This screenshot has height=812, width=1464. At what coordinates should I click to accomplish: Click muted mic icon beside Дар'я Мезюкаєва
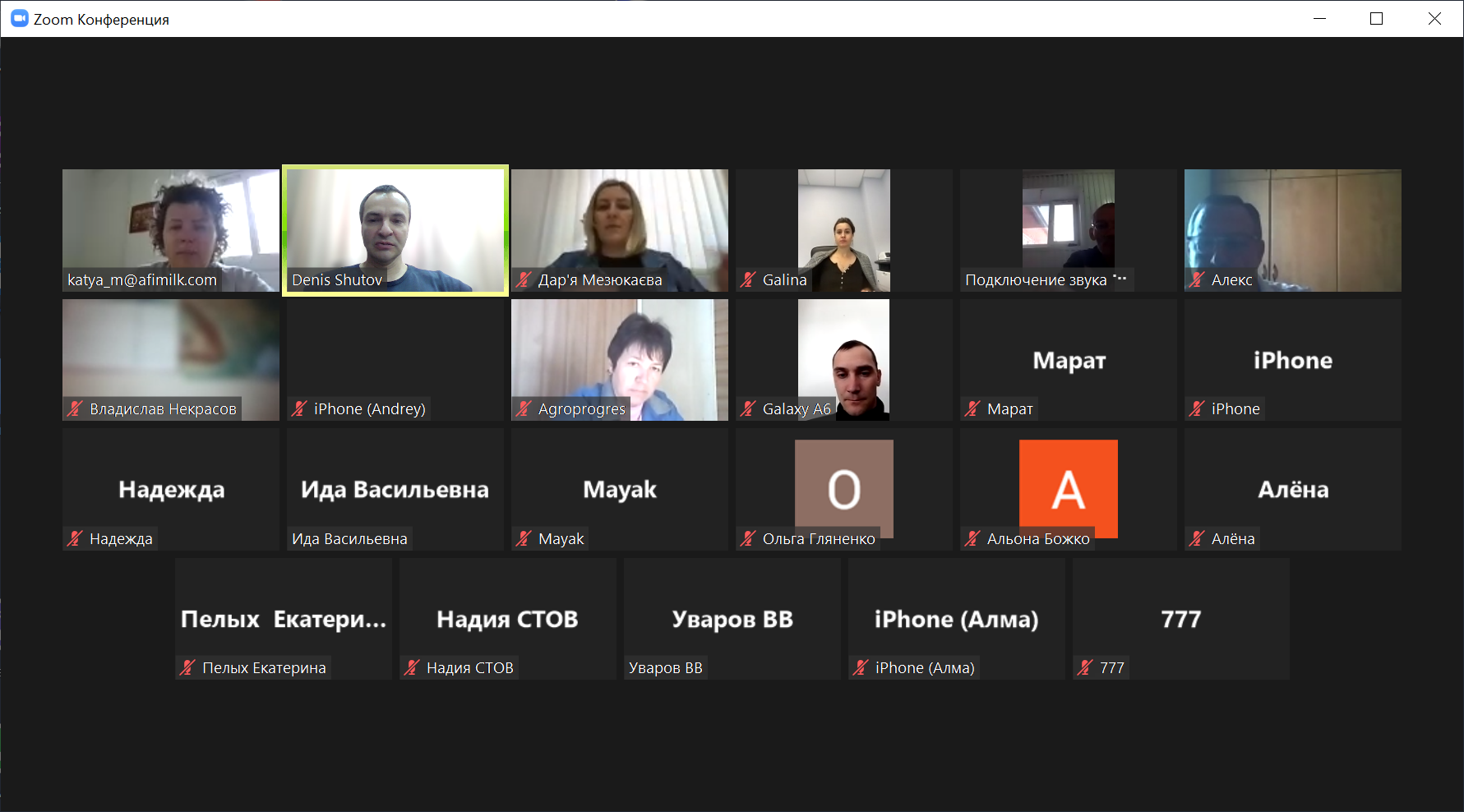click(x=523, y=280)
